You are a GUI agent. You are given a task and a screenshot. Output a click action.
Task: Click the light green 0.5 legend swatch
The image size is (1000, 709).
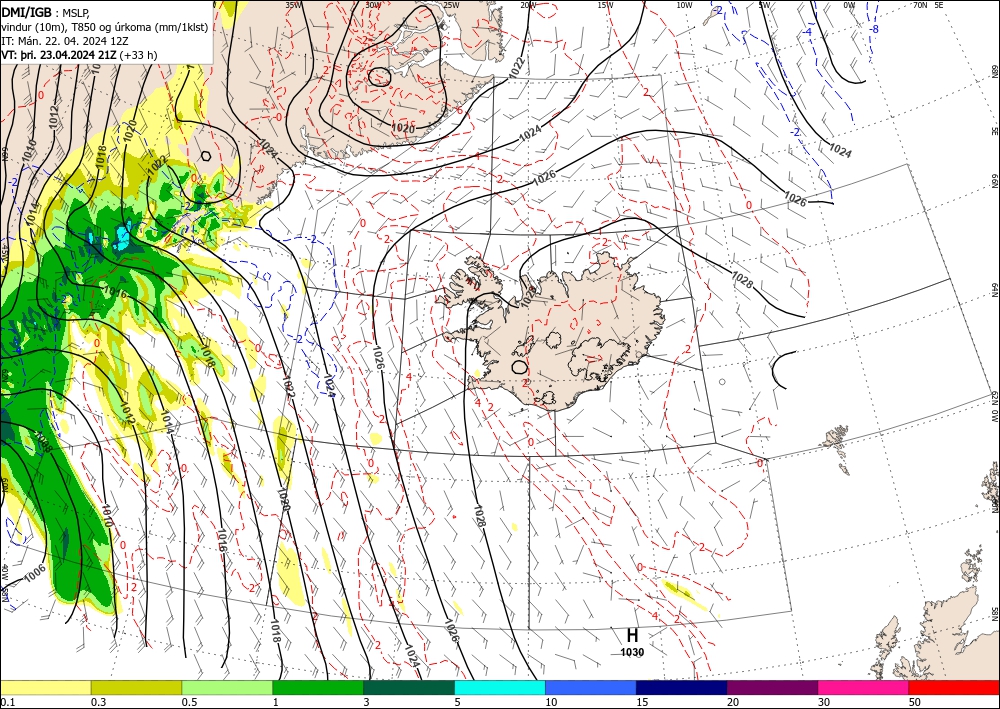[227, 687]
